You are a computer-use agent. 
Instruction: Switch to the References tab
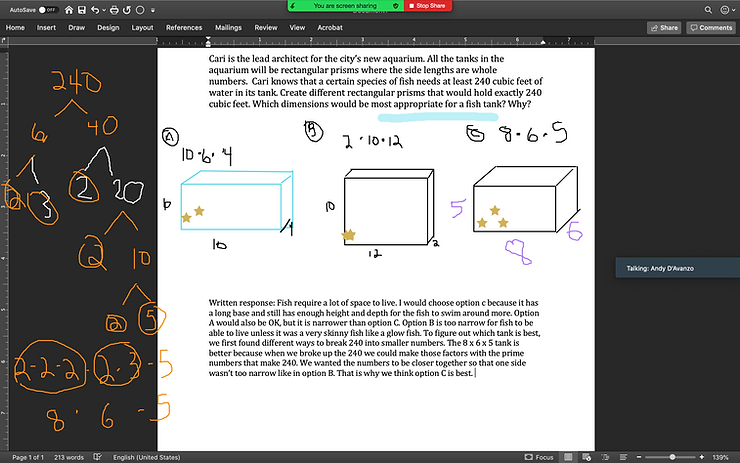coord(183,27)
